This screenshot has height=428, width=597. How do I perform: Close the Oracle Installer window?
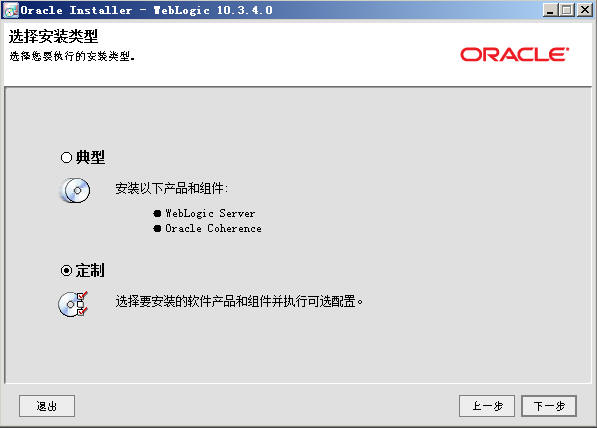[585, 10]
